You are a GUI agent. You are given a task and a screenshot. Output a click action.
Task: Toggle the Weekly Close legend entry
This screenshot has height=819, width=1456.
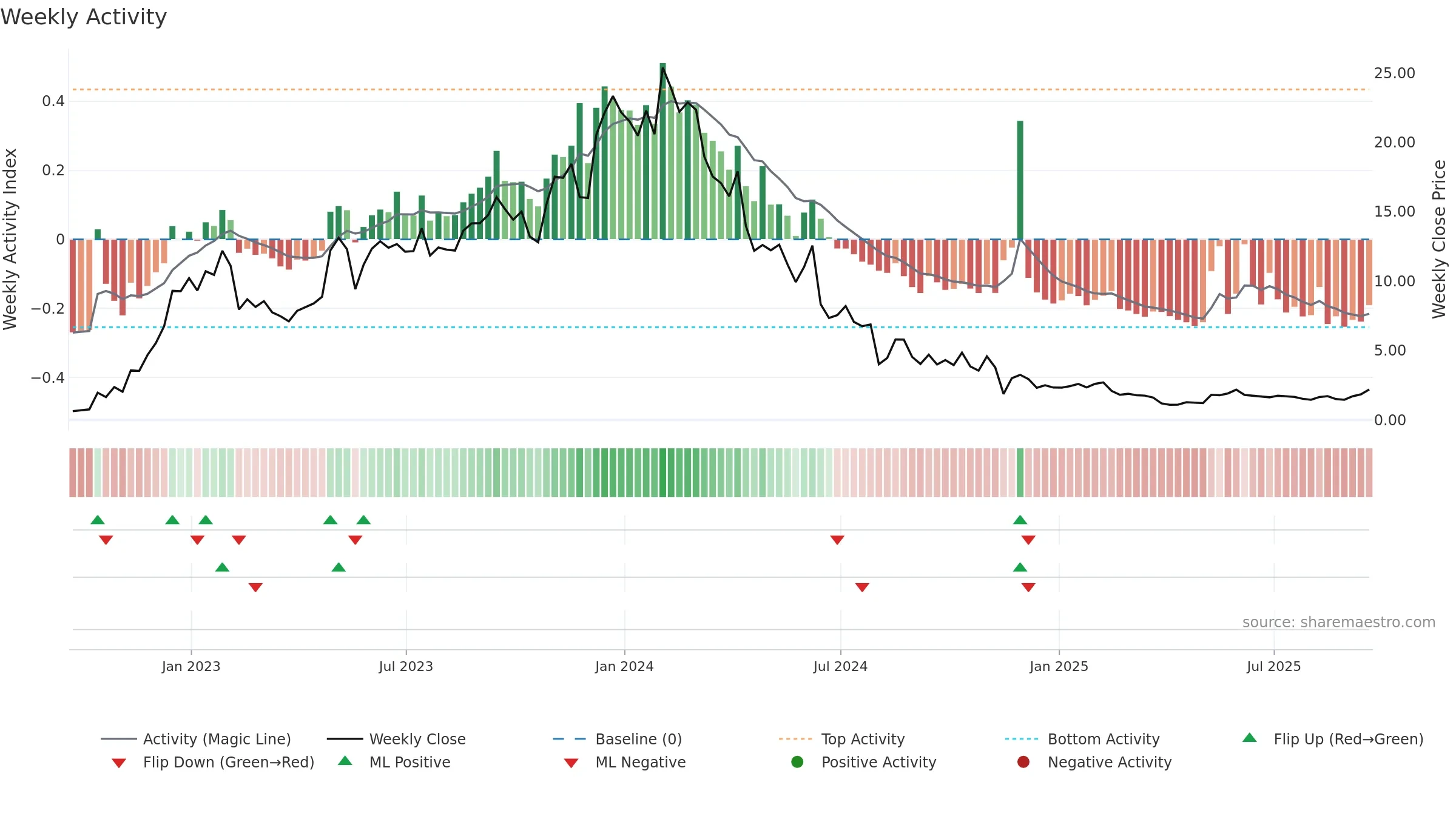[396, 739]
